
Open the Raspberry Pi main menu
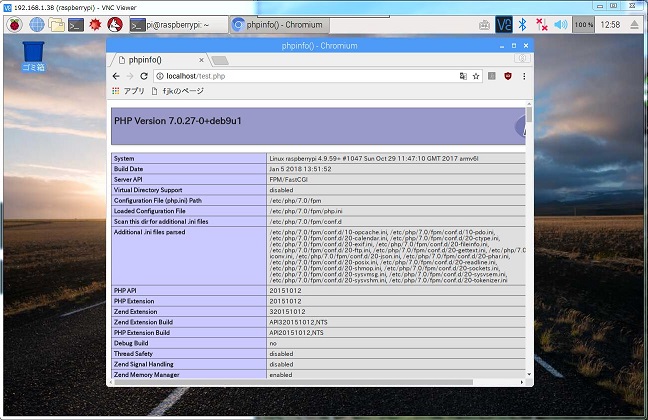click(x=14, y=25)
